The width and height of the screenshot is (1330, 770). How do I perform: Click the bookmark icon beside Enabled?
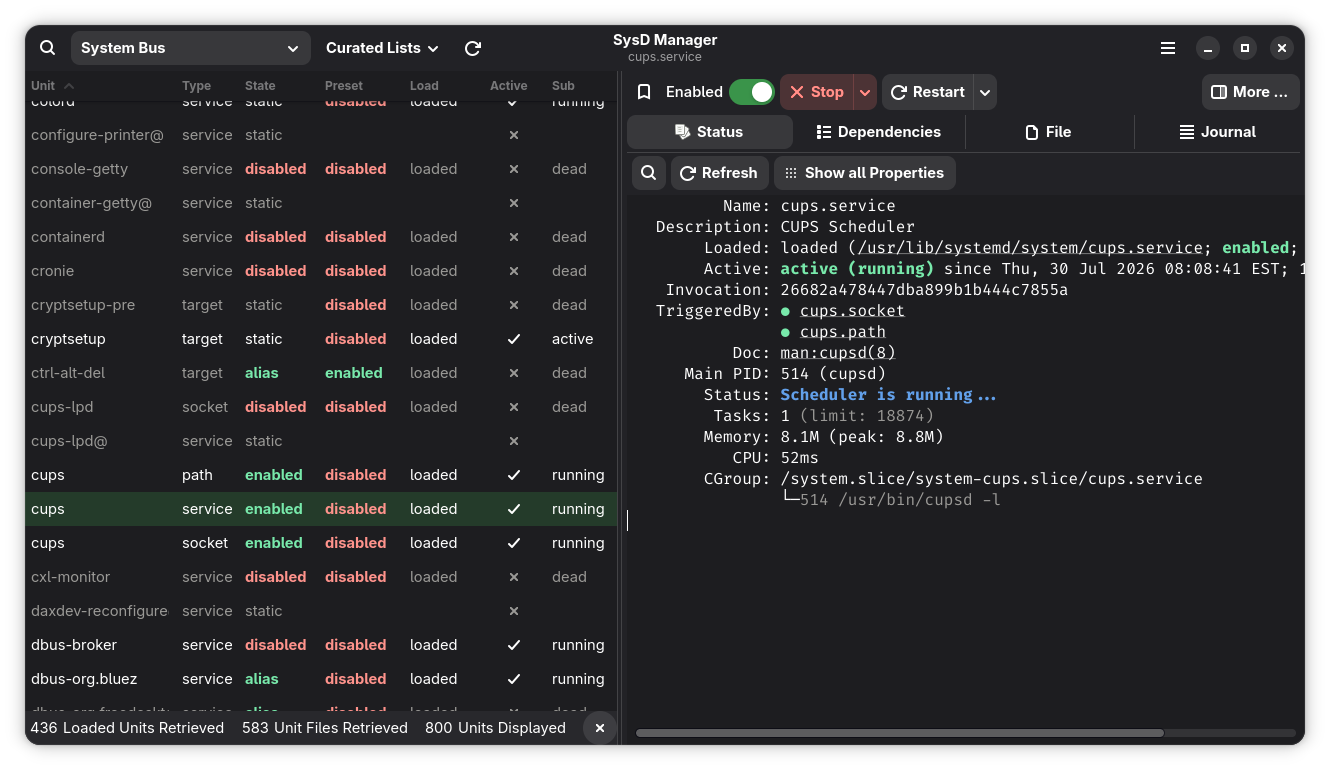[x=644, y=92]
